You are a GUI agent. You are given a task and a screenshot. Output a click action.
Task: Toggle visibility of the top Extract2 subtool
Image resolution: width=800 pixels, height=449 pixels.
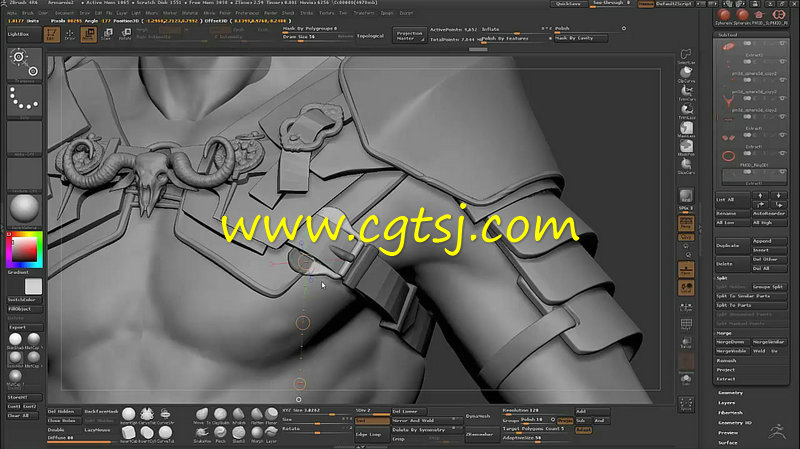[782, 43]
